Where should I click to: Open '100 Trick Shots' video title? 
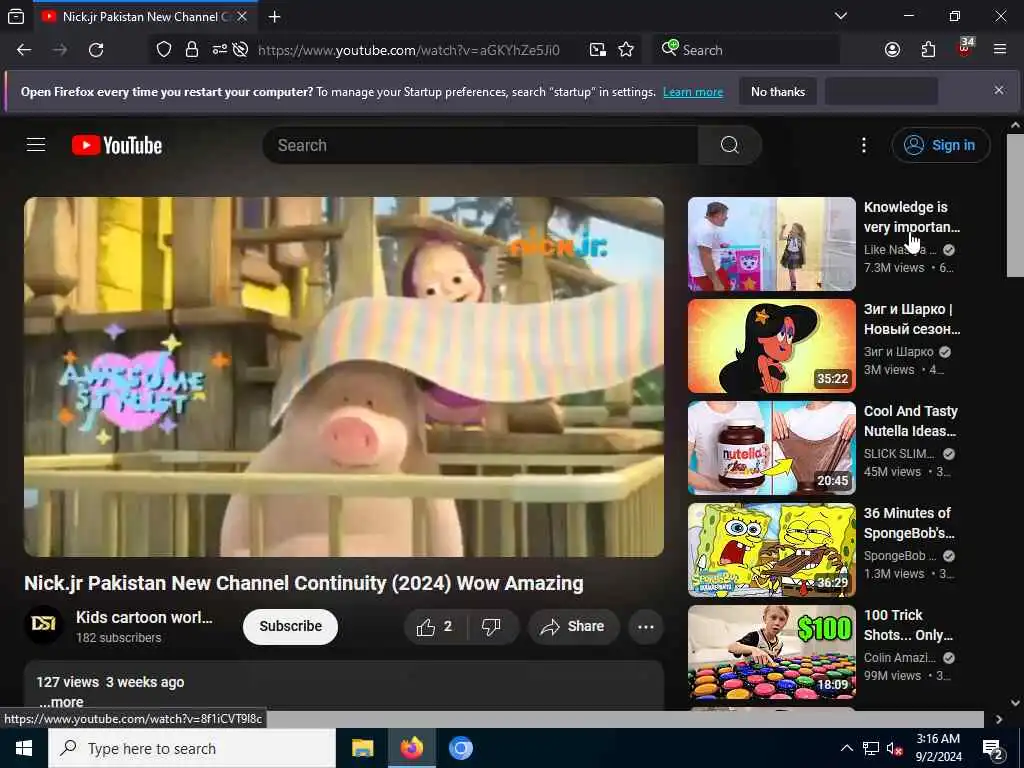[909, 625]
